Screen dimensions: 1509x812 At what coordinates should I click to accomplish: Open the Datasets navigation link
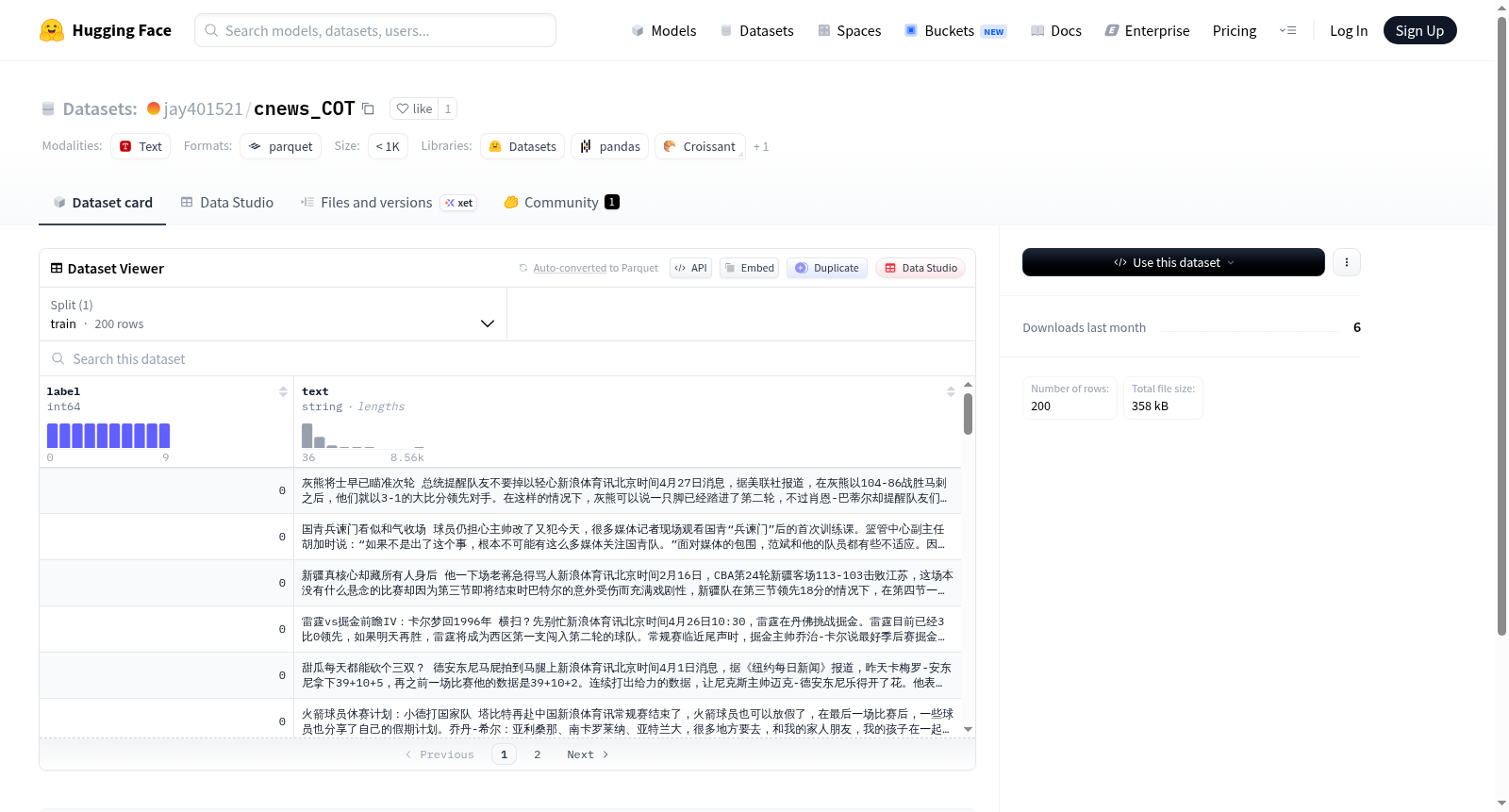point(756,30)
